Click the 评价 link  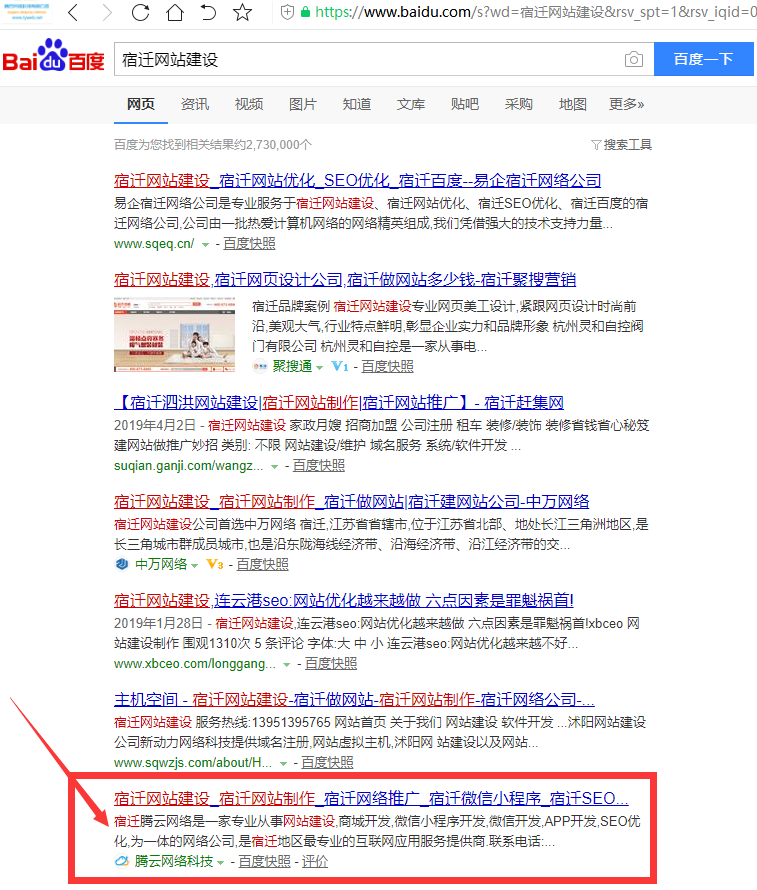[x=315, y=861]
